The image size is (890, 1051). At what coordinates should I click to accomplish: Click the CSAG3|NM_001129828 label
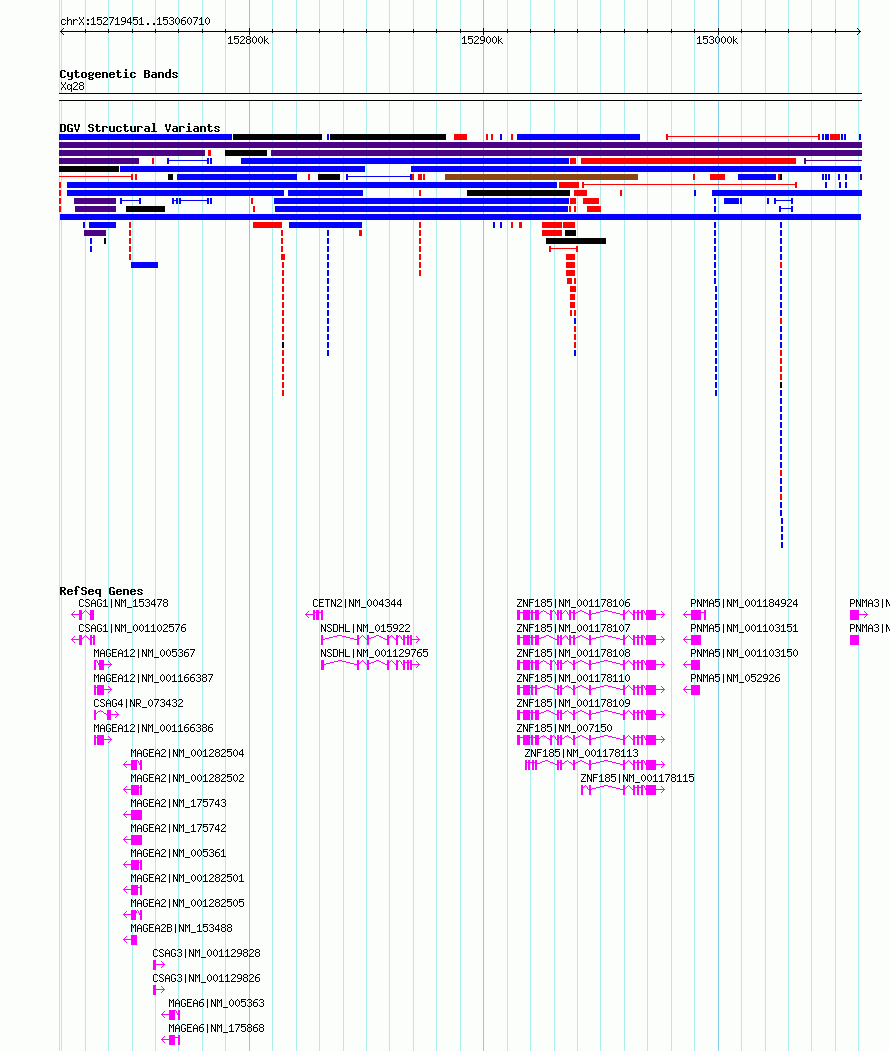[x=206, y=953]
